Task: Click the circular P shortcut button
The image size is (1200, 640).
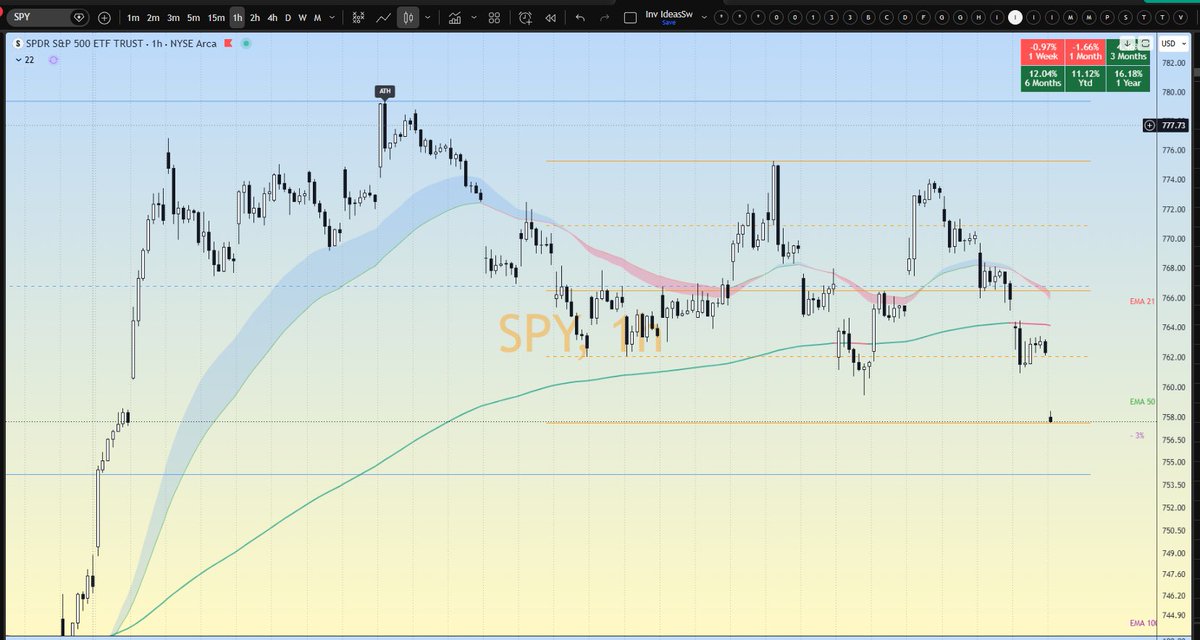Action: coord(1107,18)
